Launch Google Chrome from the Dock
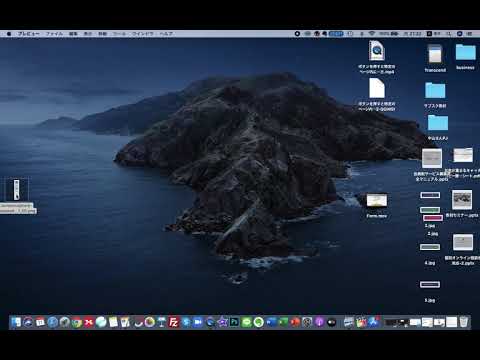The image size is (480, 360). click(77, 322)
